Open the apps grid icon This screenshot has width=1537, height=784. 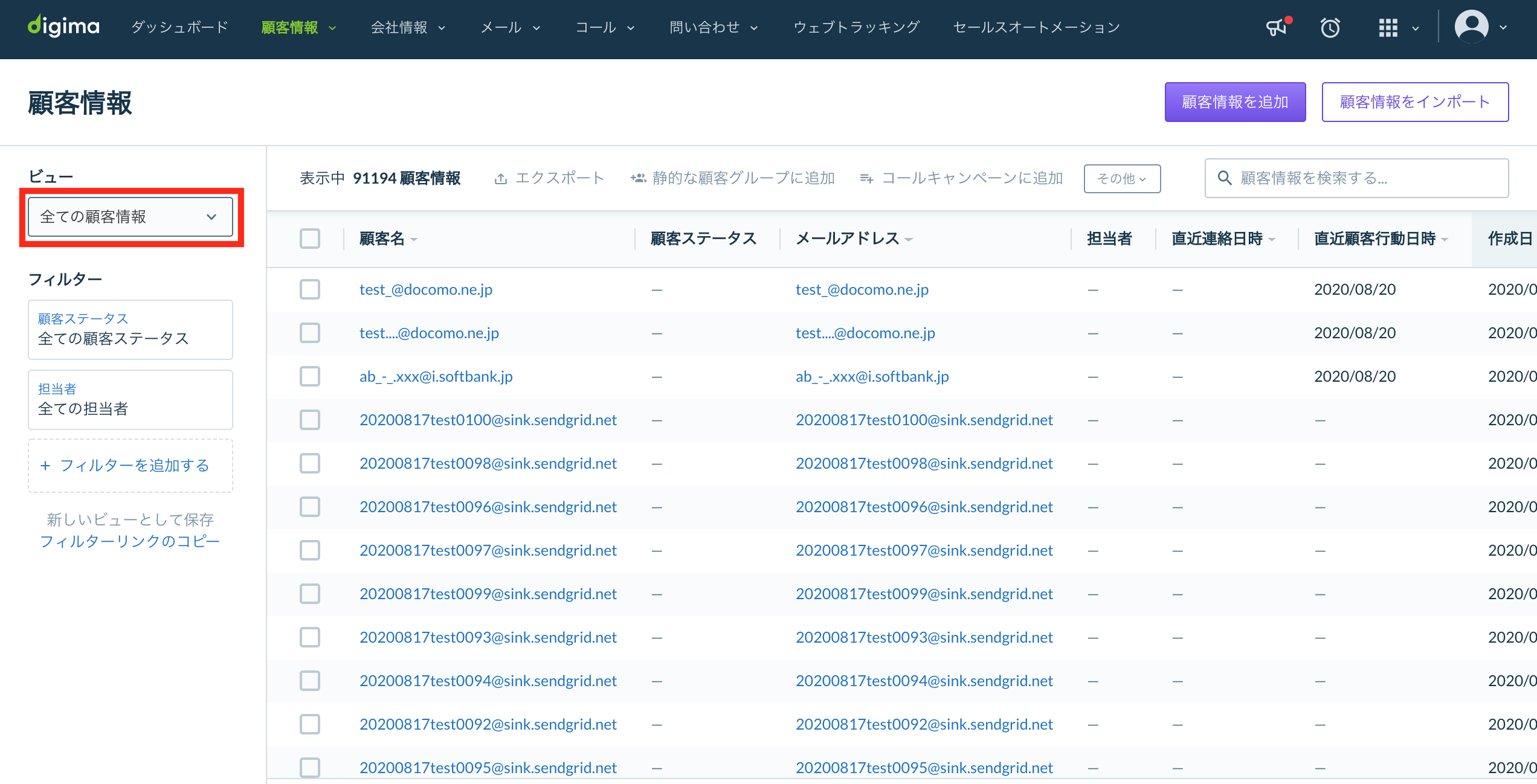coord(1388,27)
